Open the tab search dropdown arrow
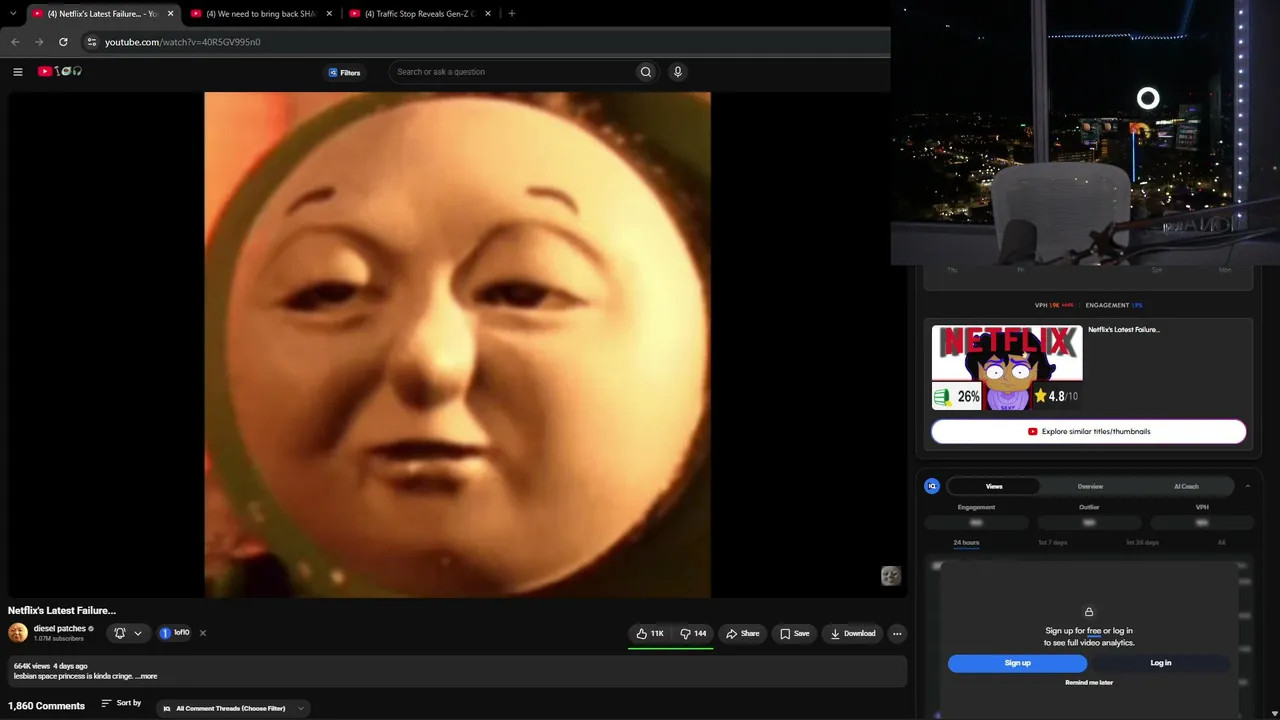The image size is (1280, 720). coord(13,13)
